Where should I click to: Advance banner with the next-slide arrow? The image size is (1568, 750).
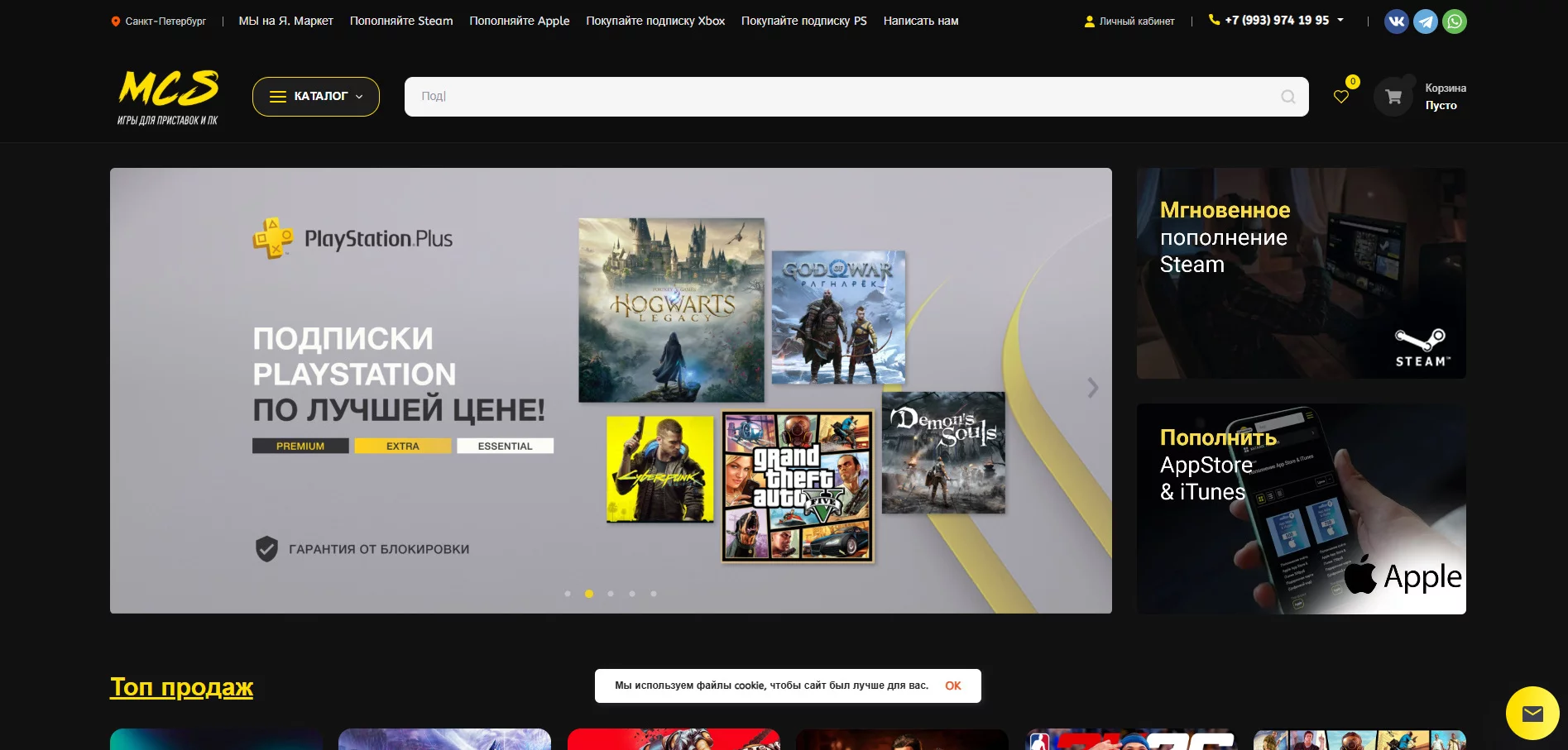1092,388
